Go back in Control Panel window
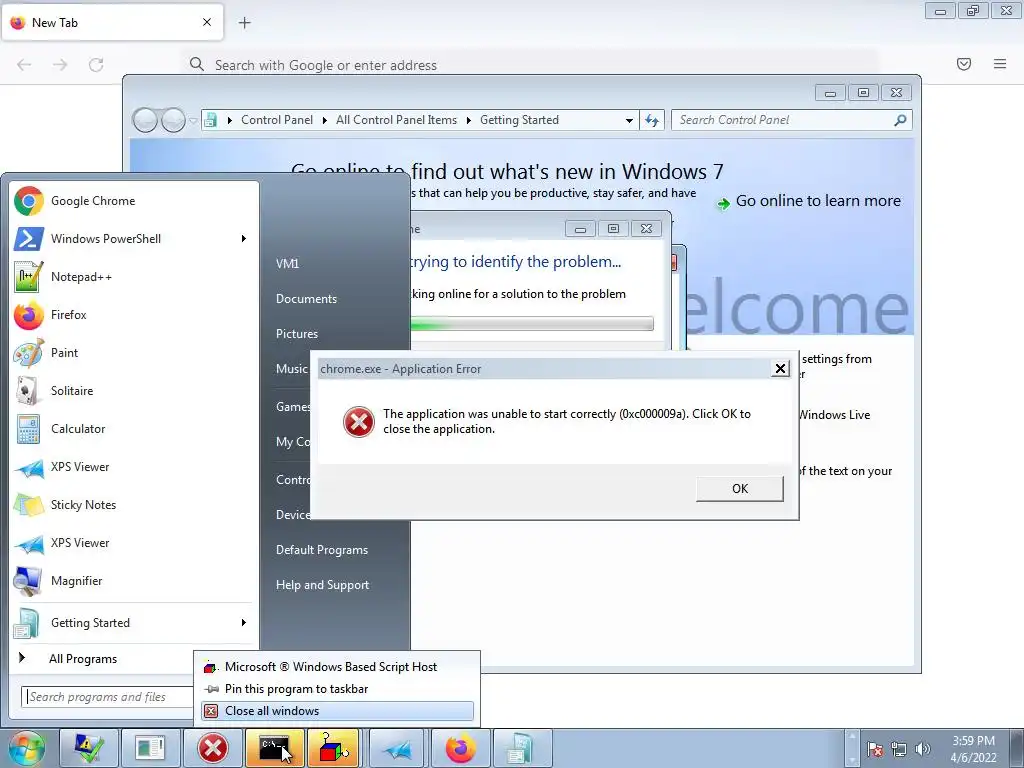This screenshot has width=1024, height=768. click(145, 120)
